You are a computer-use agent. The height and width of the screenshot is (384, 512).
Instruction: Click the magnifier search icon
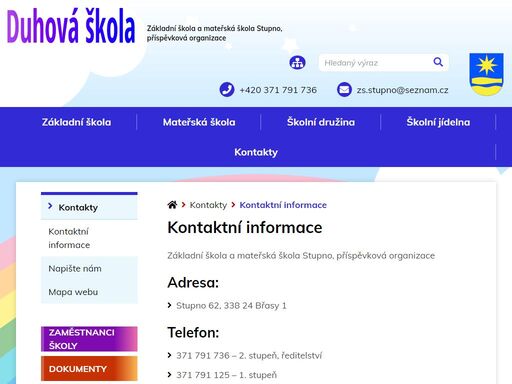coord(438,62)
